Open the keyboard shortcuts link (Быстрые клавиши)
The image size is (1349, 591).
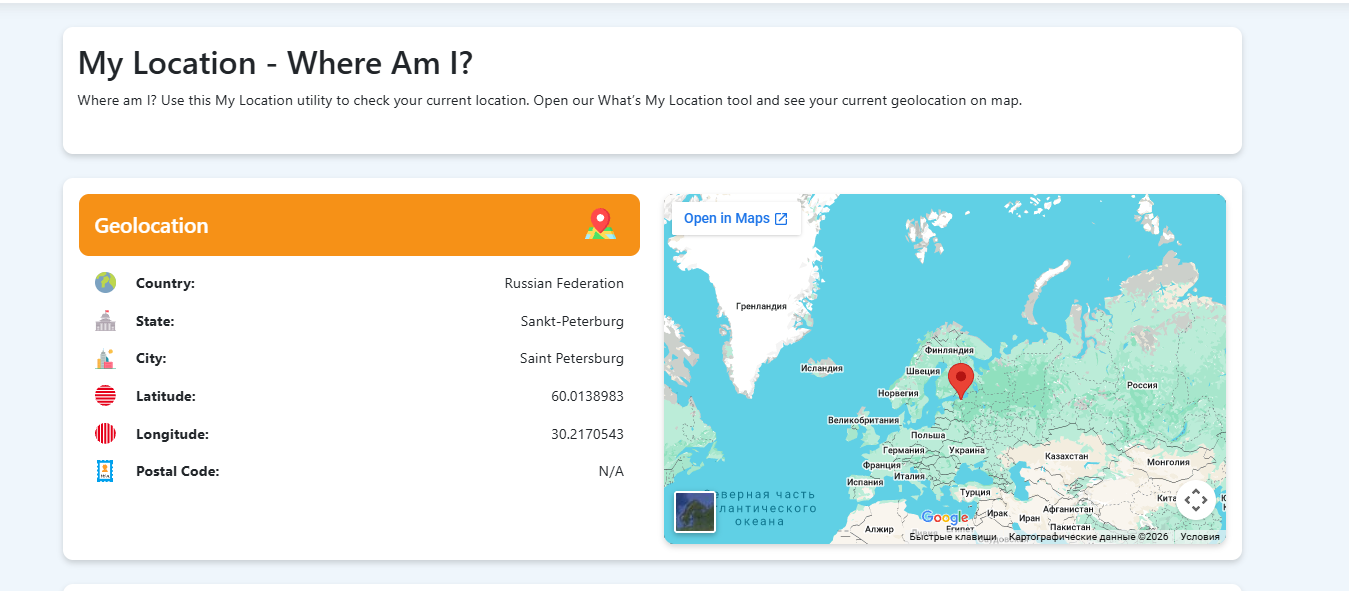[952, 537]
